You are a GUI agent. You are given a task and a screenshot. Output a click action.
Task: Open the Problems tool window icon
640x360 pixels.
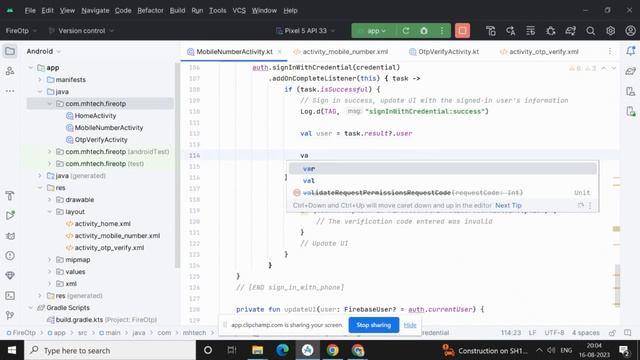(x=10, y=256)
